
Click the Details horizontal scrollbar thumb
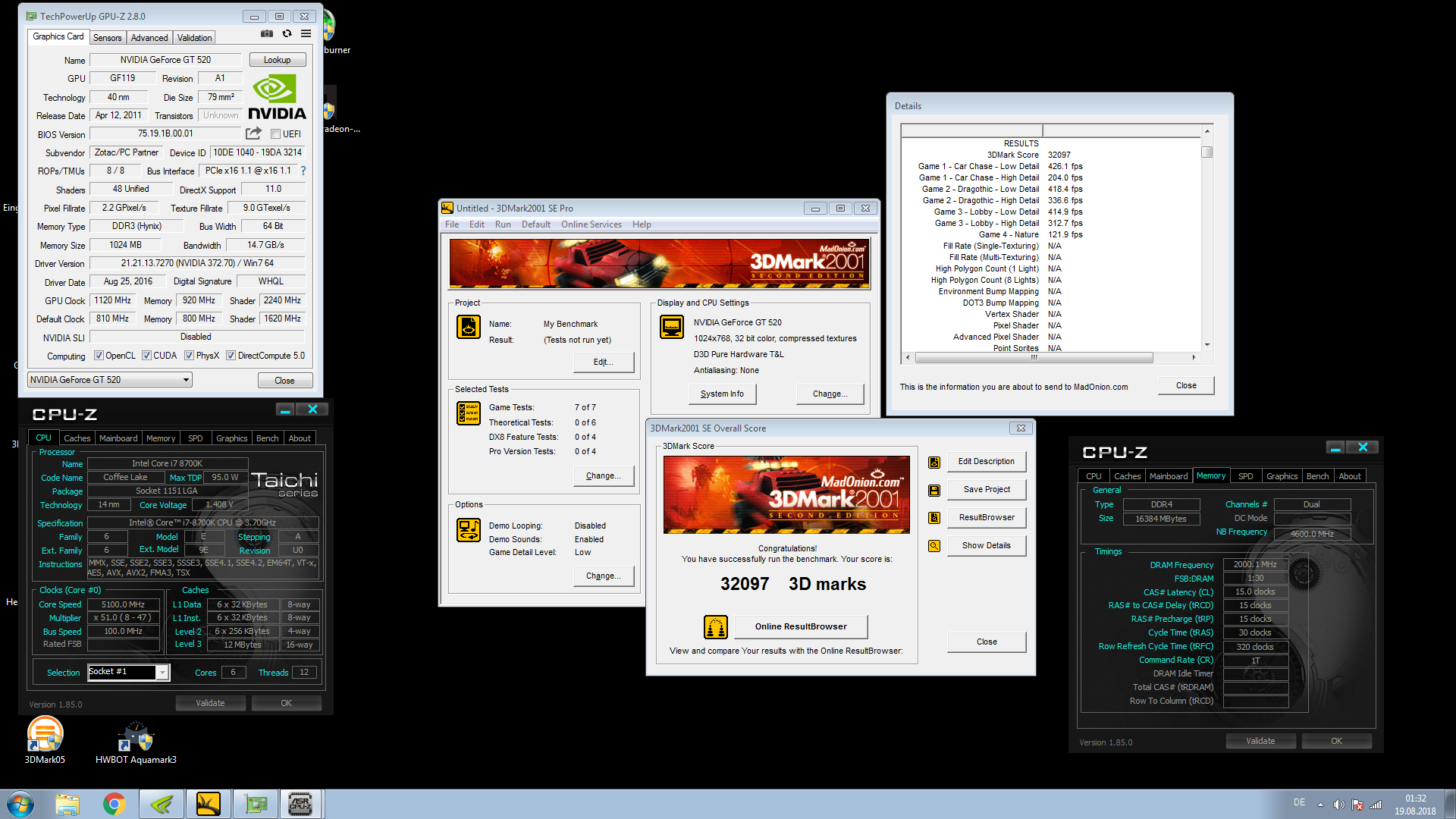(1034, 357)
